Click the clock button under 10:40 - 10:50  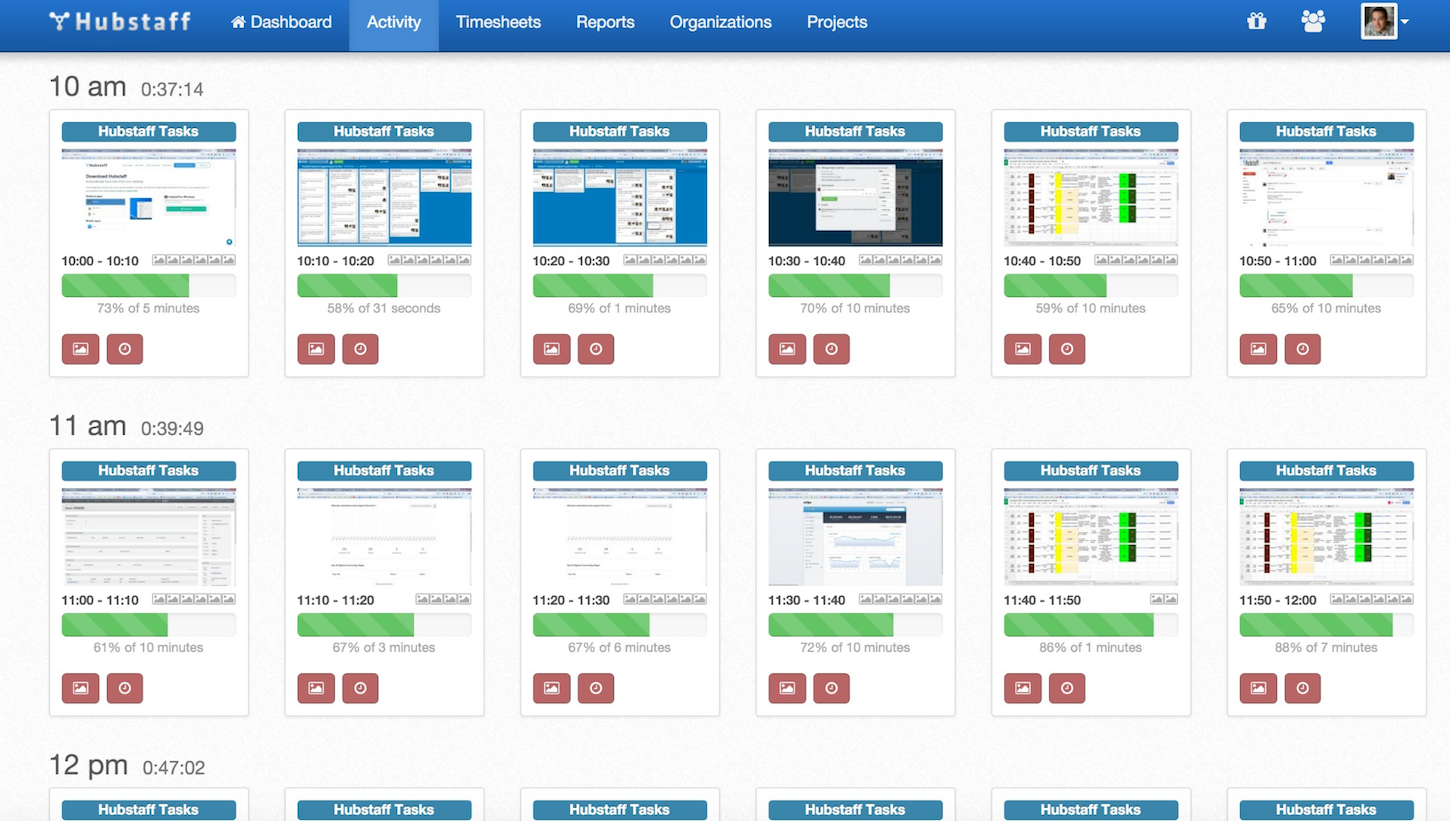pos(1067,349)
